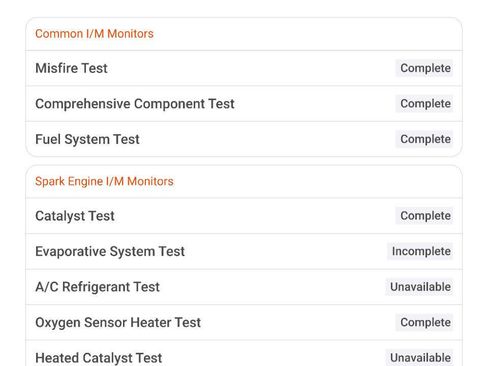Screen dimensions: 488x366
Task: Open the Oxygen Sensor Heater Test row
Action: pos(244,322)
